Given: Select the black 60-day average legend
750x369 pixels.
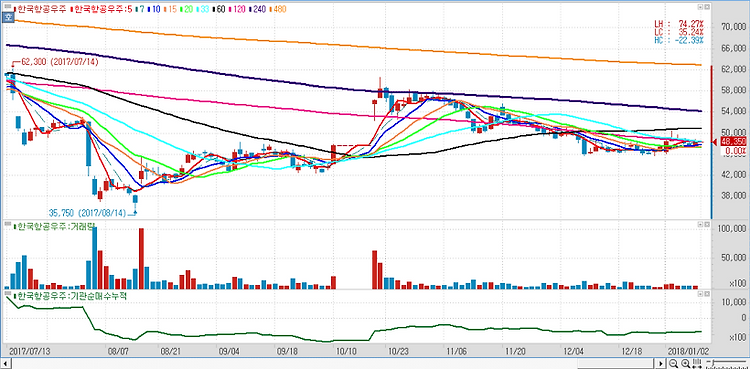Looking at the screenshot, I should (x=219, y=9).
